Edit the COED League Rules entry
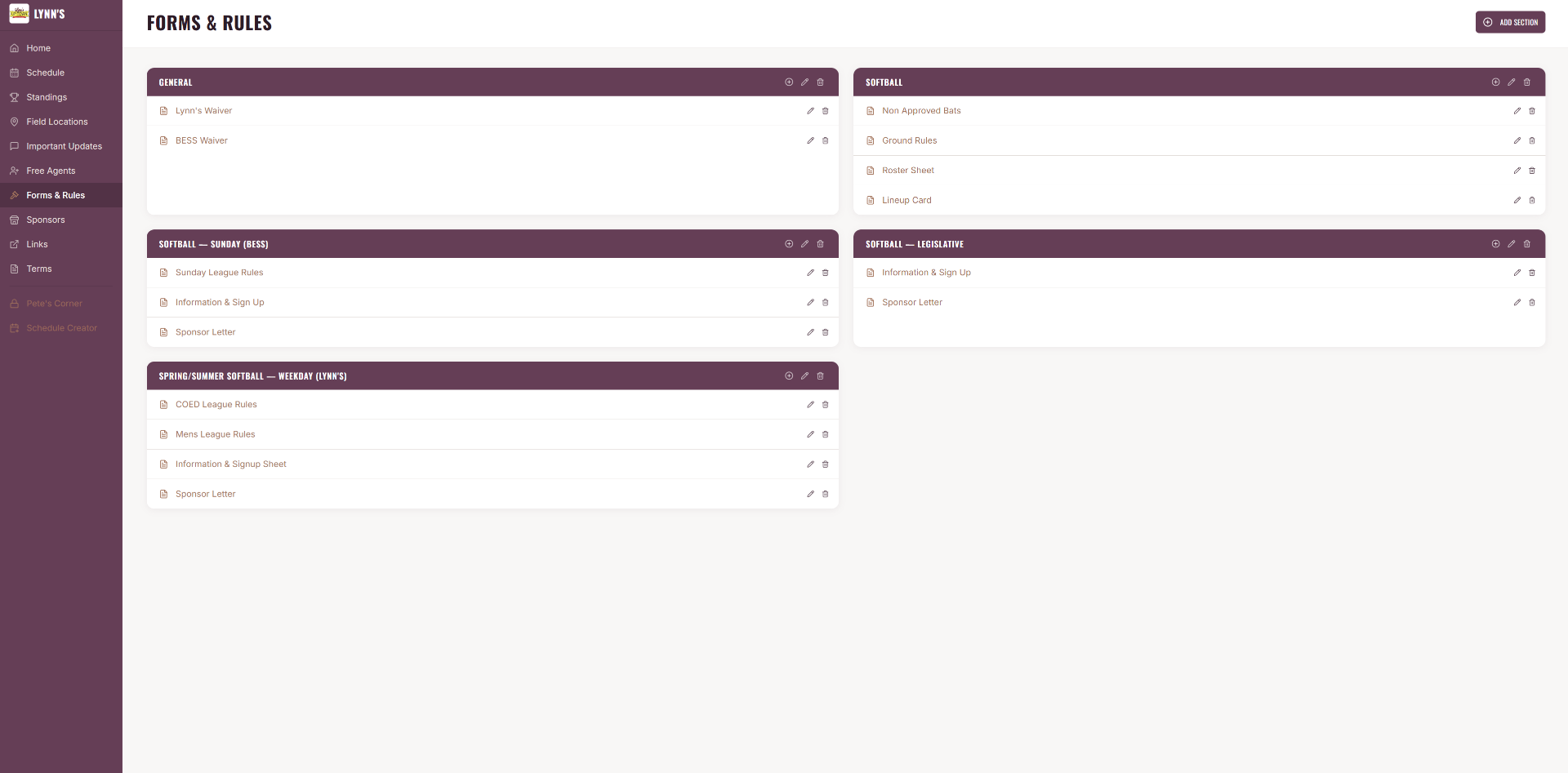Viewport: 1568px width, 773px height. click(x=810, y=405)
